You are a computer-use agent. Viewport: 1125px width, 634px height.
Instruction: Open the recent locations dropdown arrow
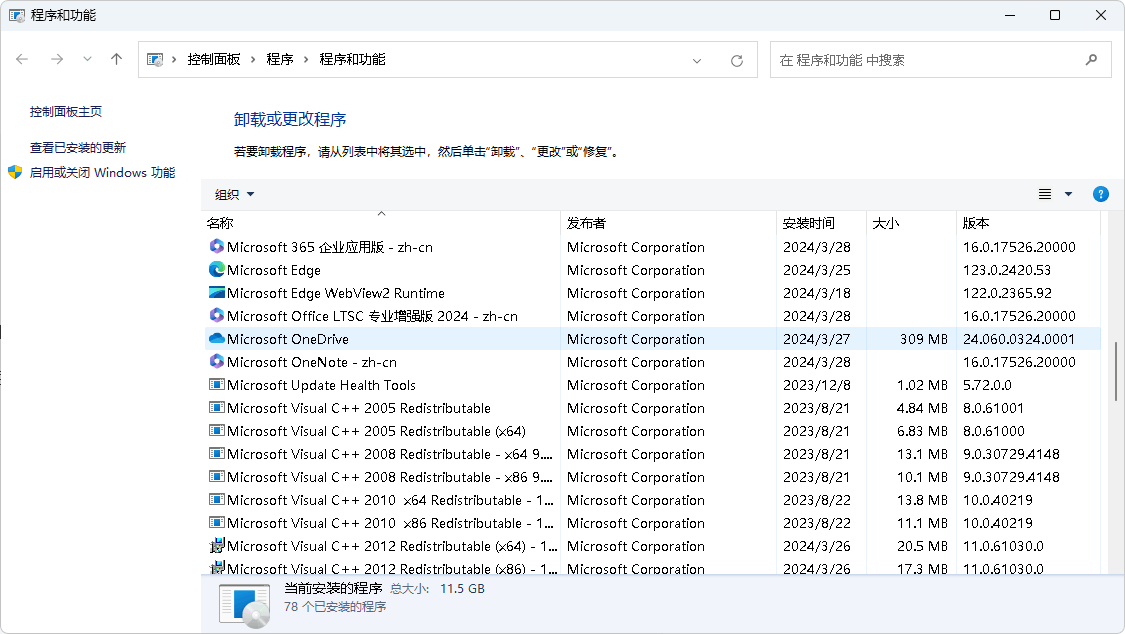point(87,60)
